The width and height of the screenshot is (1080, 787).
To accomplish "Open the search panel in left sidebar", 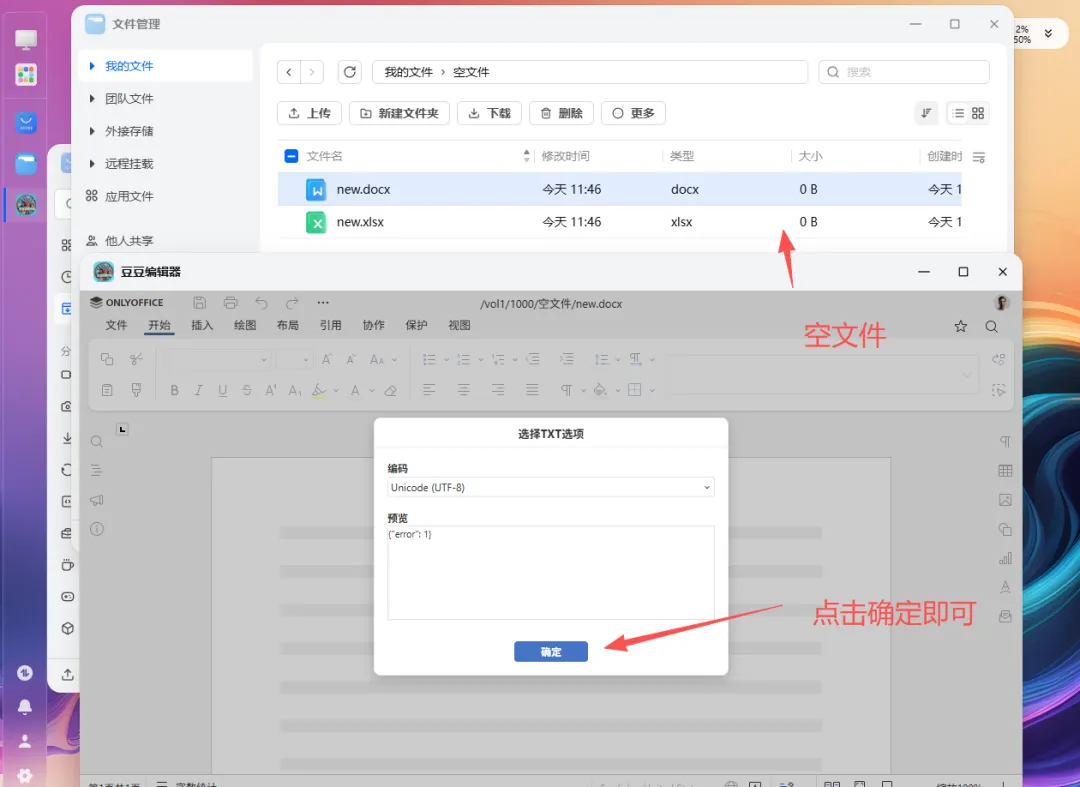I will tap(96, 441).
